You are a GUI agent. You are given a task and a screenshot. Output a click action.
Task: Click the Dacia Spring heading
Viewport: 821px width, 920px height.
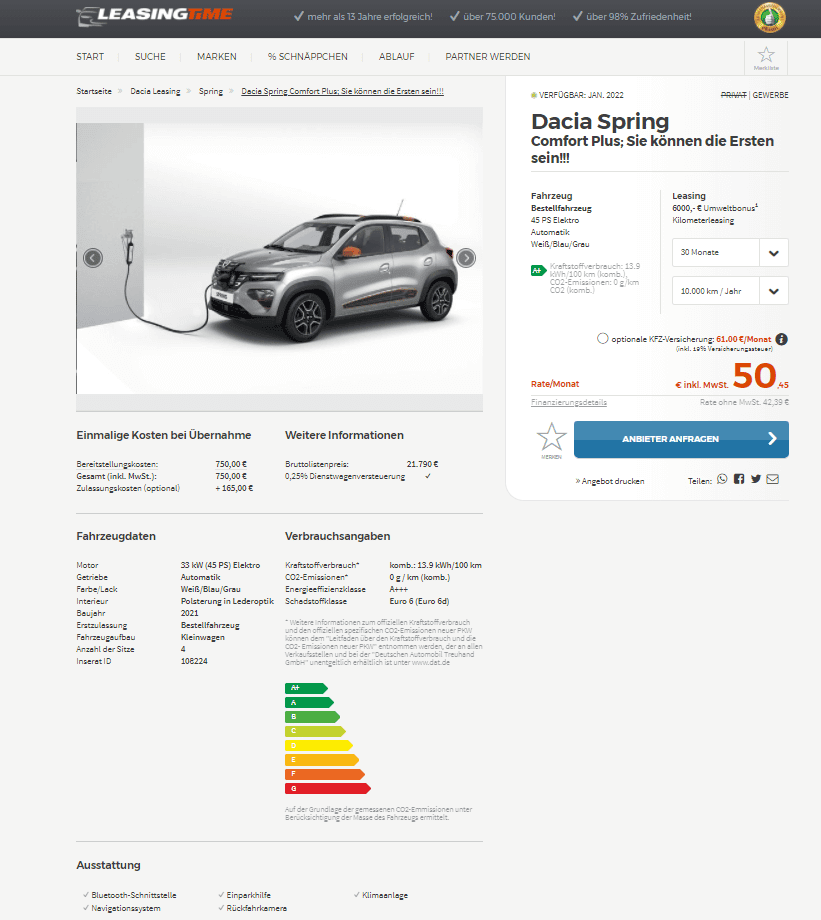[600, 121]
